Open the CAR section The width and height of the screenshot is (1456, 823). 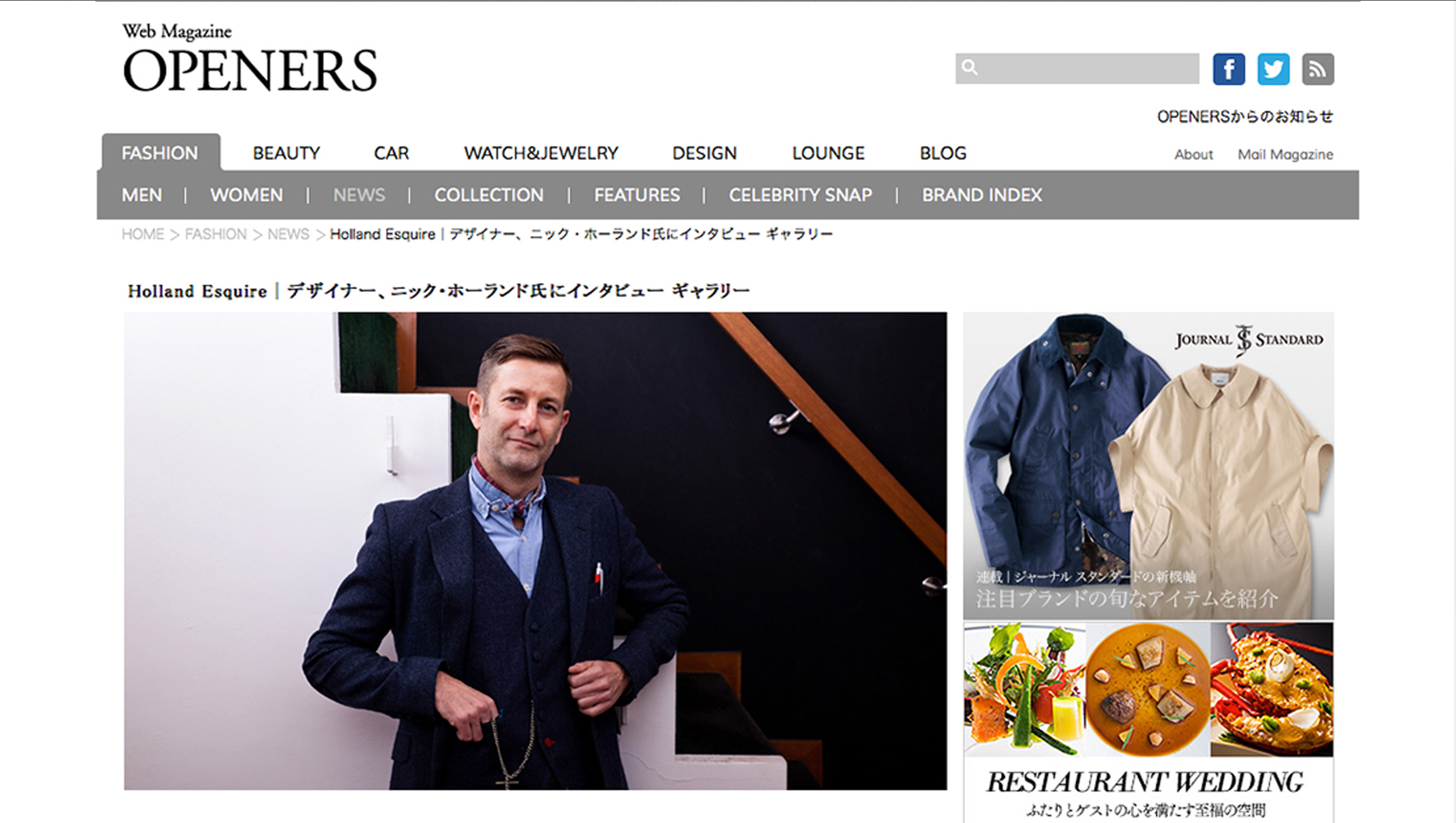coord(391,153)
